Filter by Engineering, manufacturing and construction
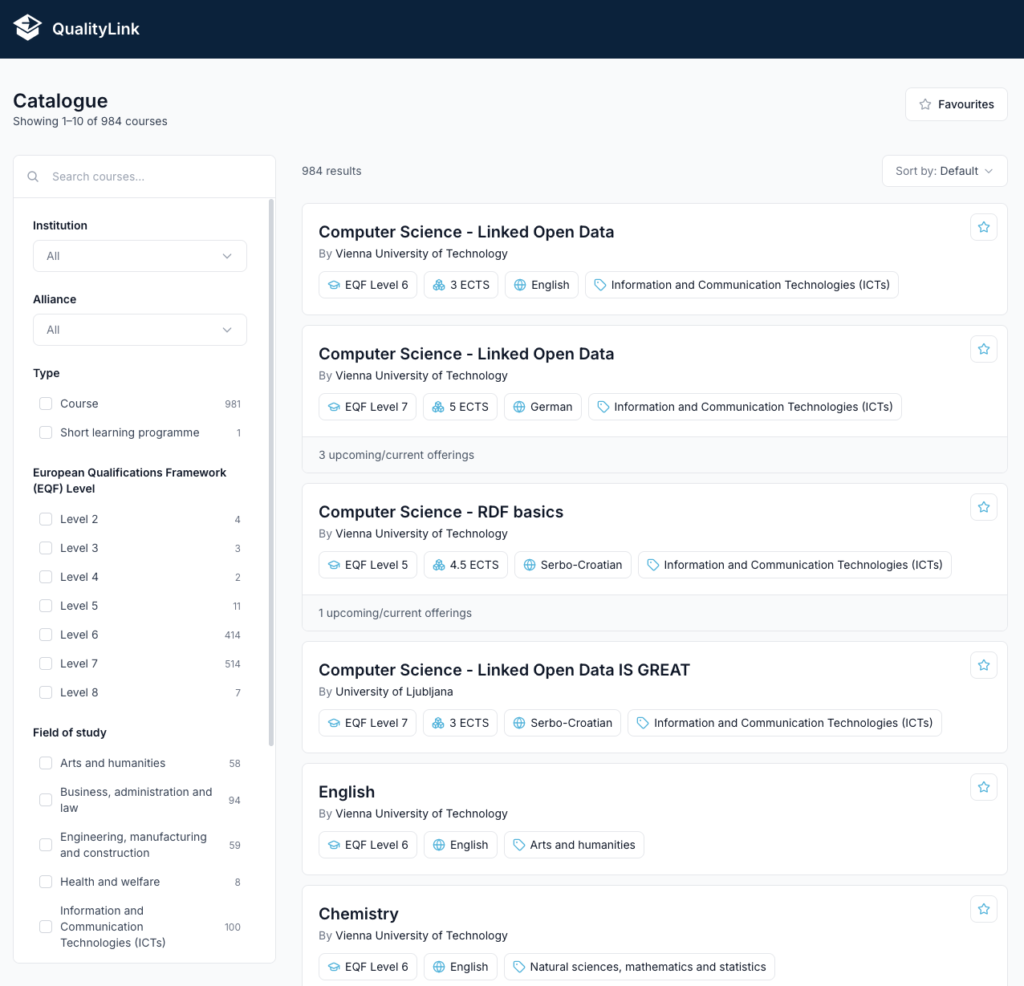 coord(46,845)
